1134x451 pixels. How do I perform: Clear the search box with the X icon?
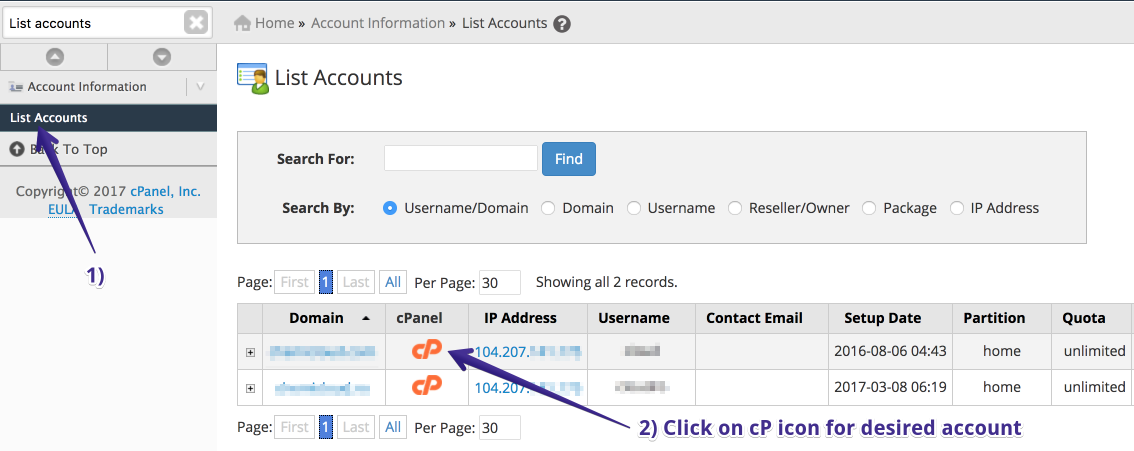(x=197, y=23)
